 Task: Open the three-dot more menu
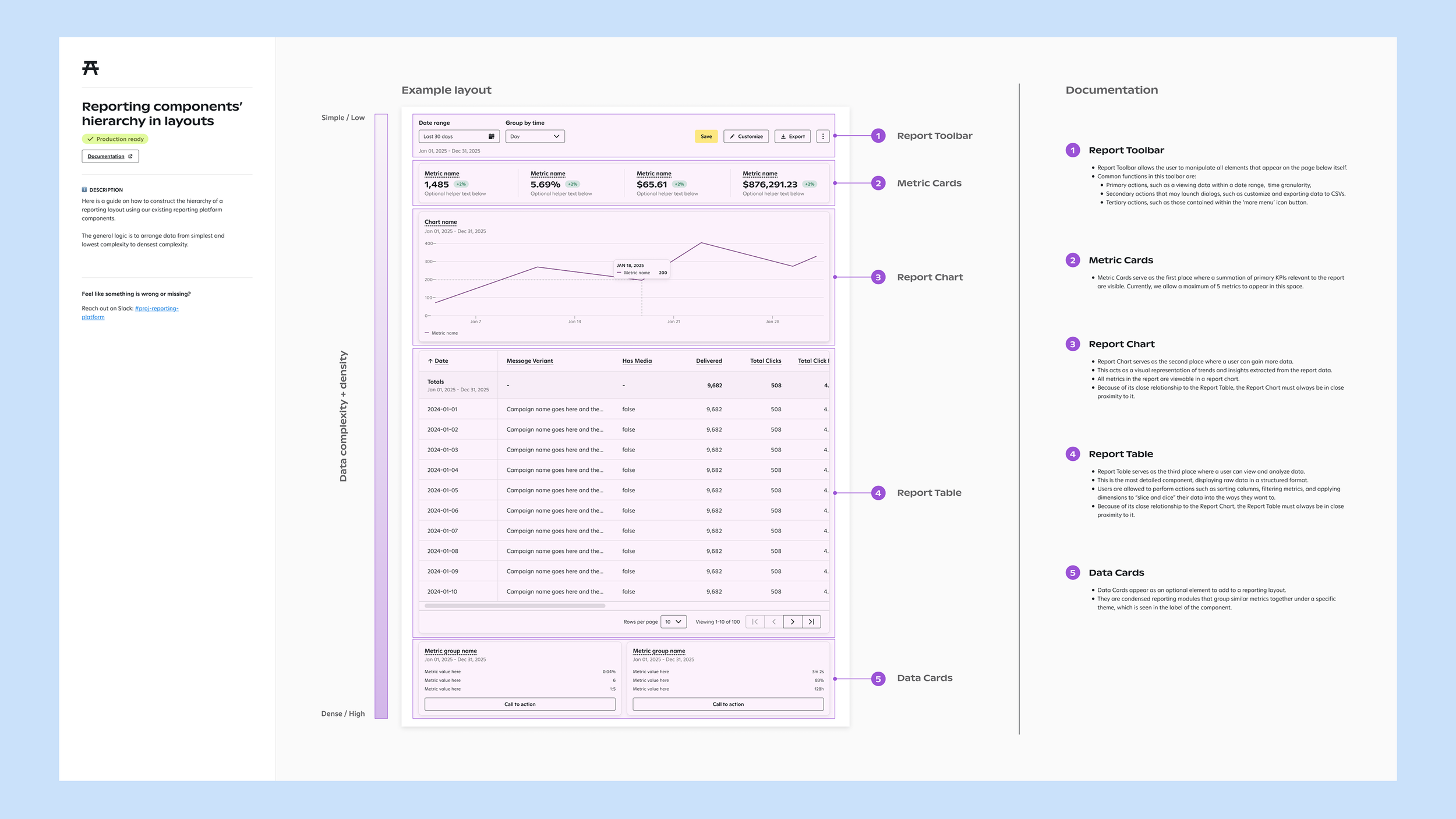[x=822, y=136]
